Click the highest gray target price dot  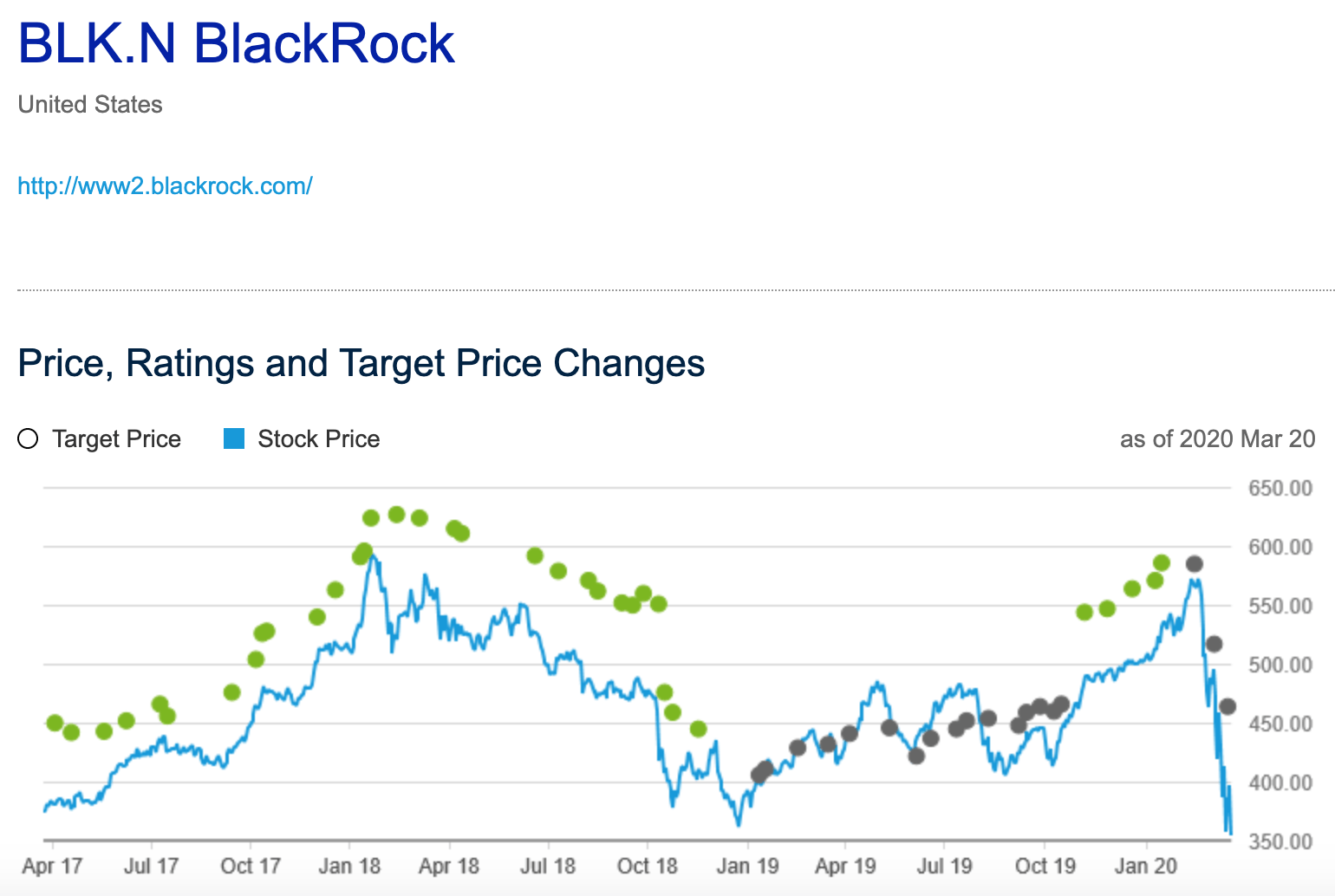pyautogui.click(x=1195, y=564)
